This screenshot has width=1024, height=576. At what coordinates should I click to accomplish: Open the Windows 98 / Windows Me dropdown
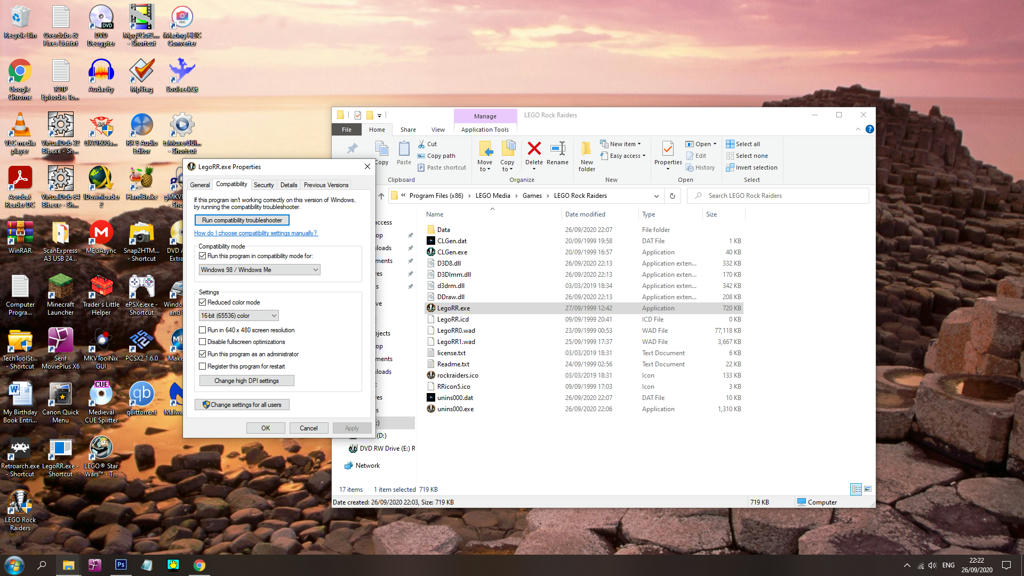[259, 270]
